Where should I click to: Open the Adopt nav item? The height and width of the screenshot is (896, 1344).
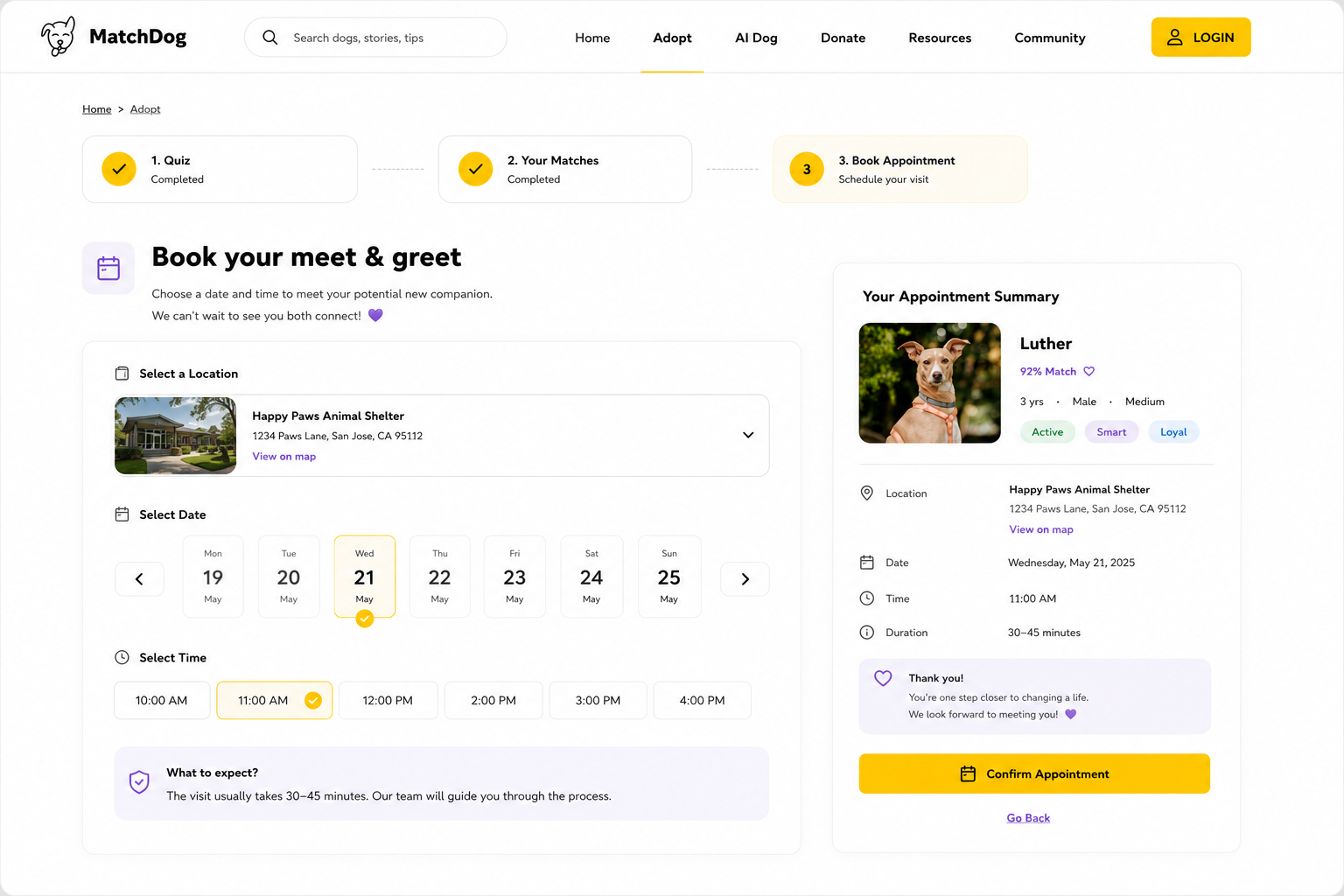click(672, 38)
